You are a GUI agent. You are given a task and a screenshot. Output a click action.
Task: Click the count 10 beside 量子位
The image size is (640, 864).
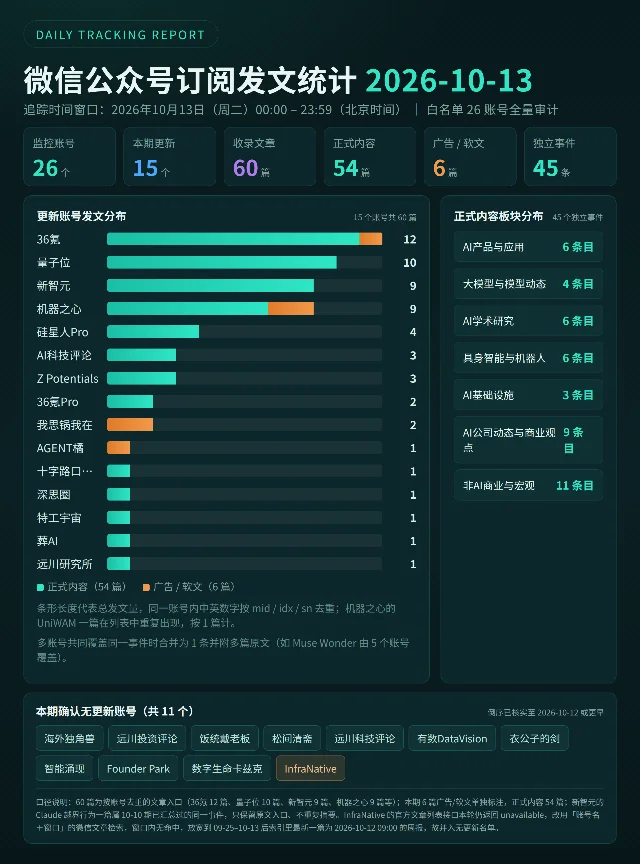(x=410, y=263)
